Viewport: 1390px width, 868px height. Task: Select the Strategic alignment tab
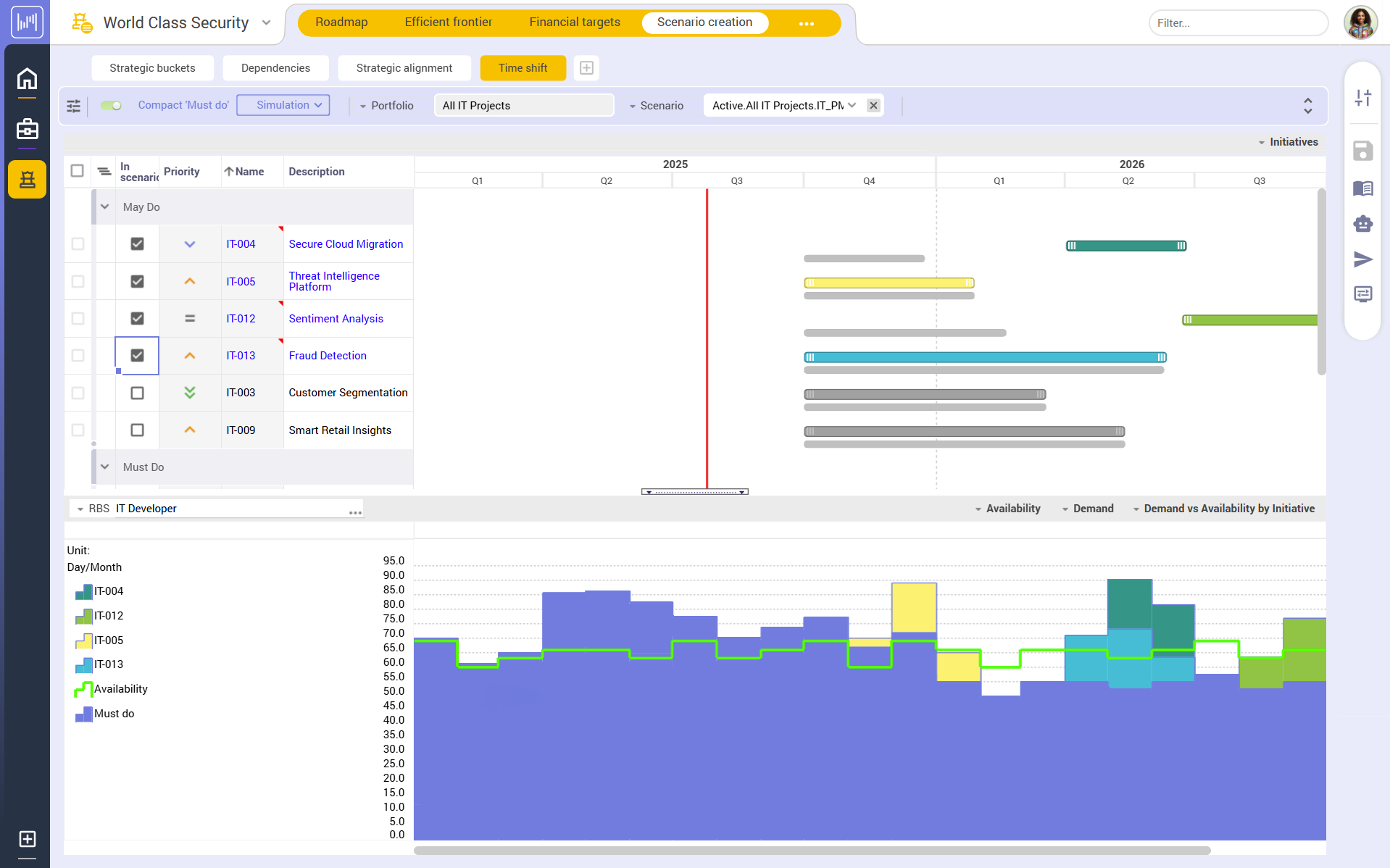tap(404, 68)
